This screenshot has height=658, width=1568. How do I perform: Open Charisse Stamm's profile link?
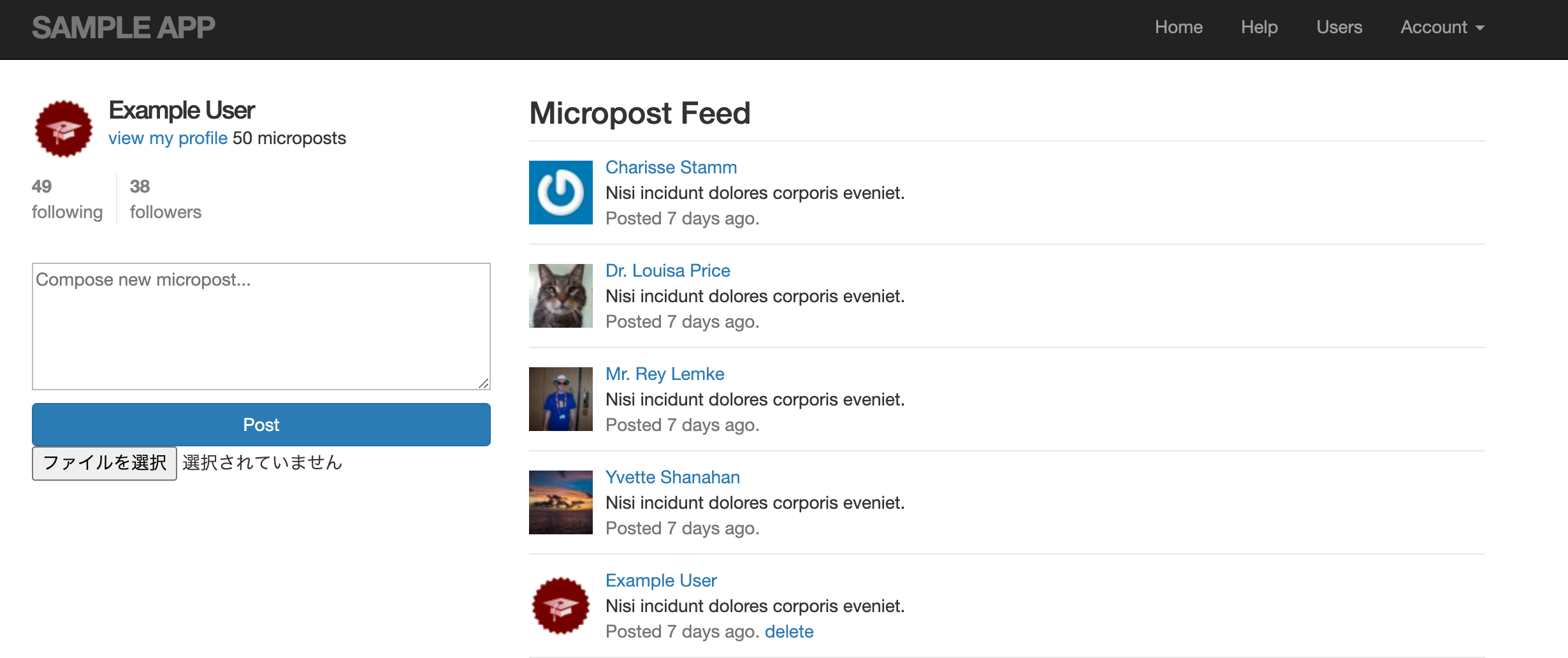click(671, 168)
